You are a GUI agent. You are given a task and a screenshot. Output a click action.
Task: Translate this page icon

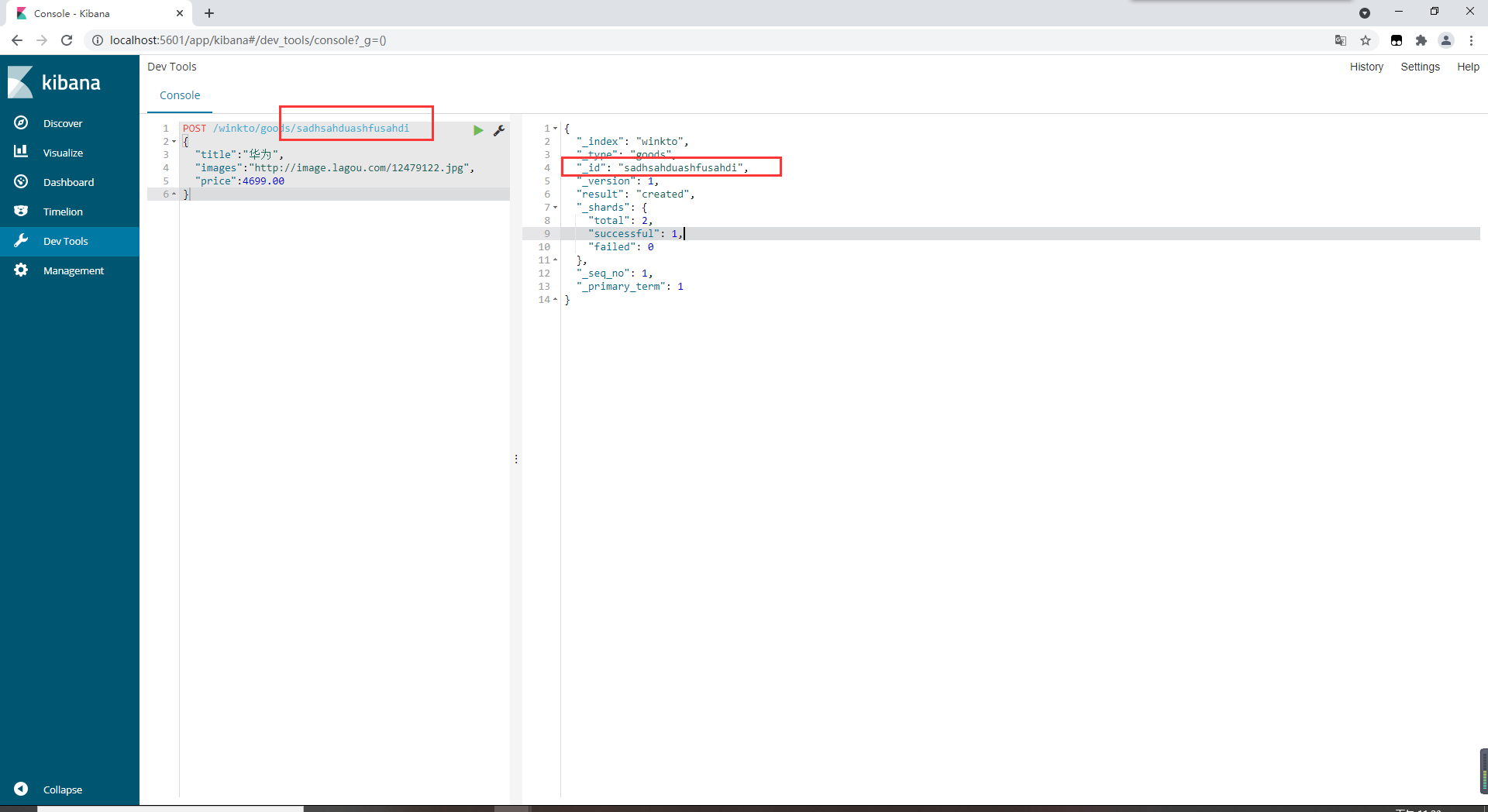(1341, 40)
